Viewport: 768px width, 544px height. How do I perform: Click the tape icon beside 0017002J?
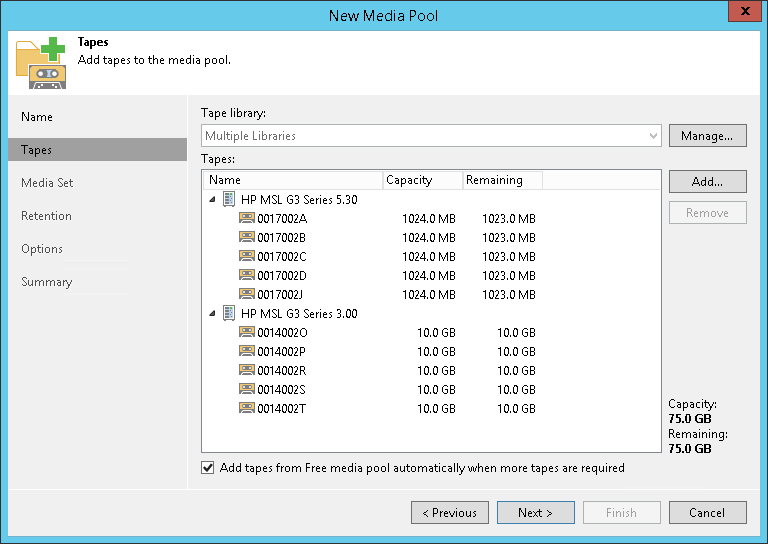coord(247,294)
